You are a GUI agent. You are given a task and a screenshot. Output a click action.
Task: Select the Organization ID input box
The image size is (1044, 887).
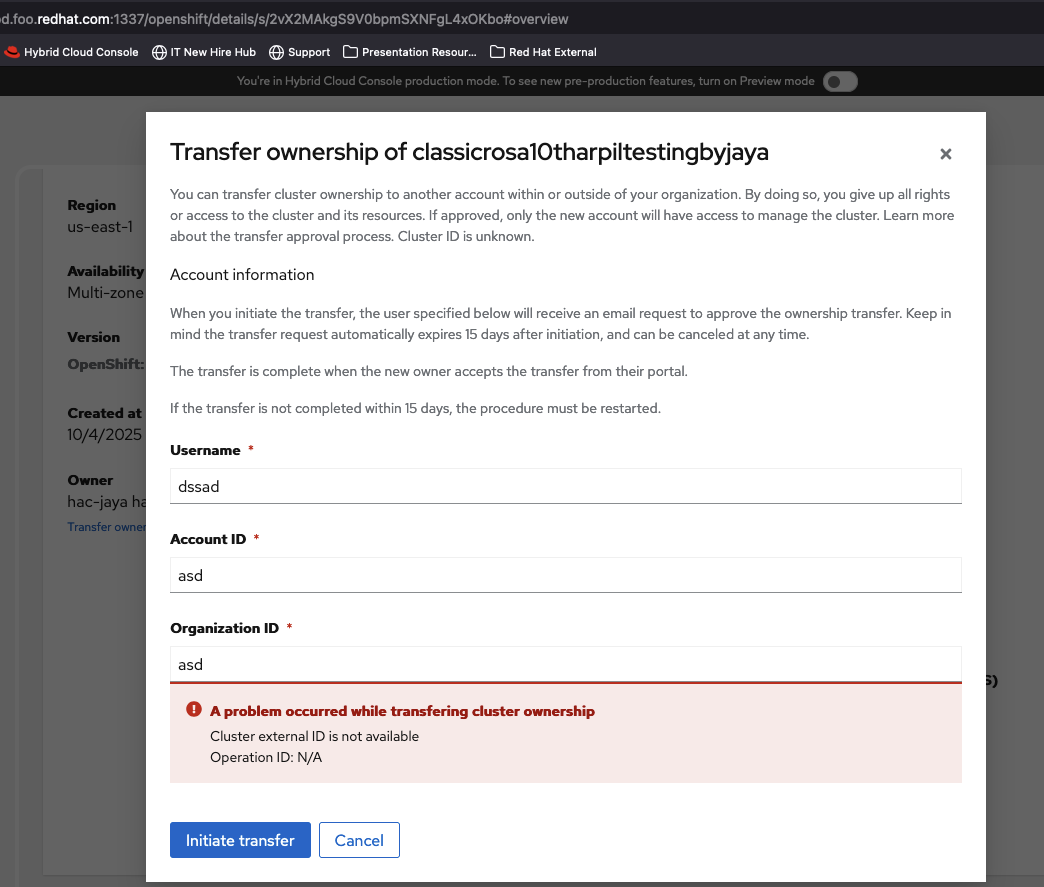(565, 664)
